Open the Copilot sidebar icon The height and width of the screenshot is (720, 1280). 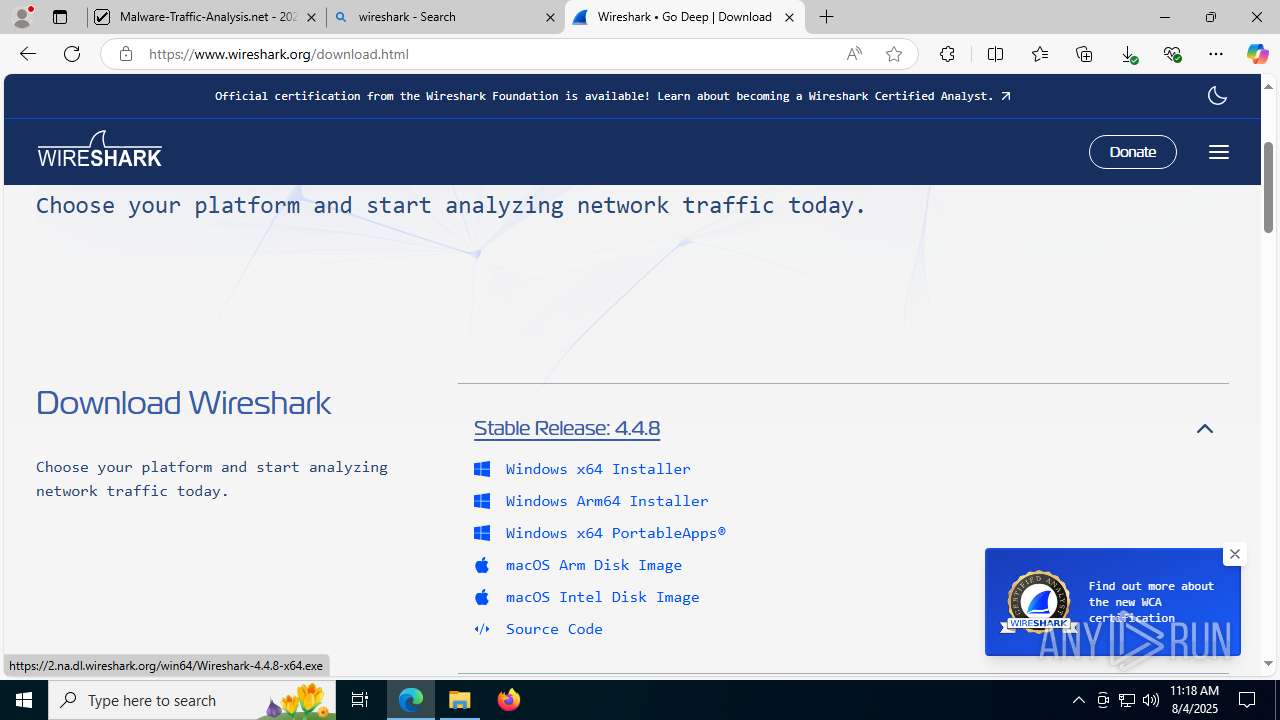click(1257, 54)
